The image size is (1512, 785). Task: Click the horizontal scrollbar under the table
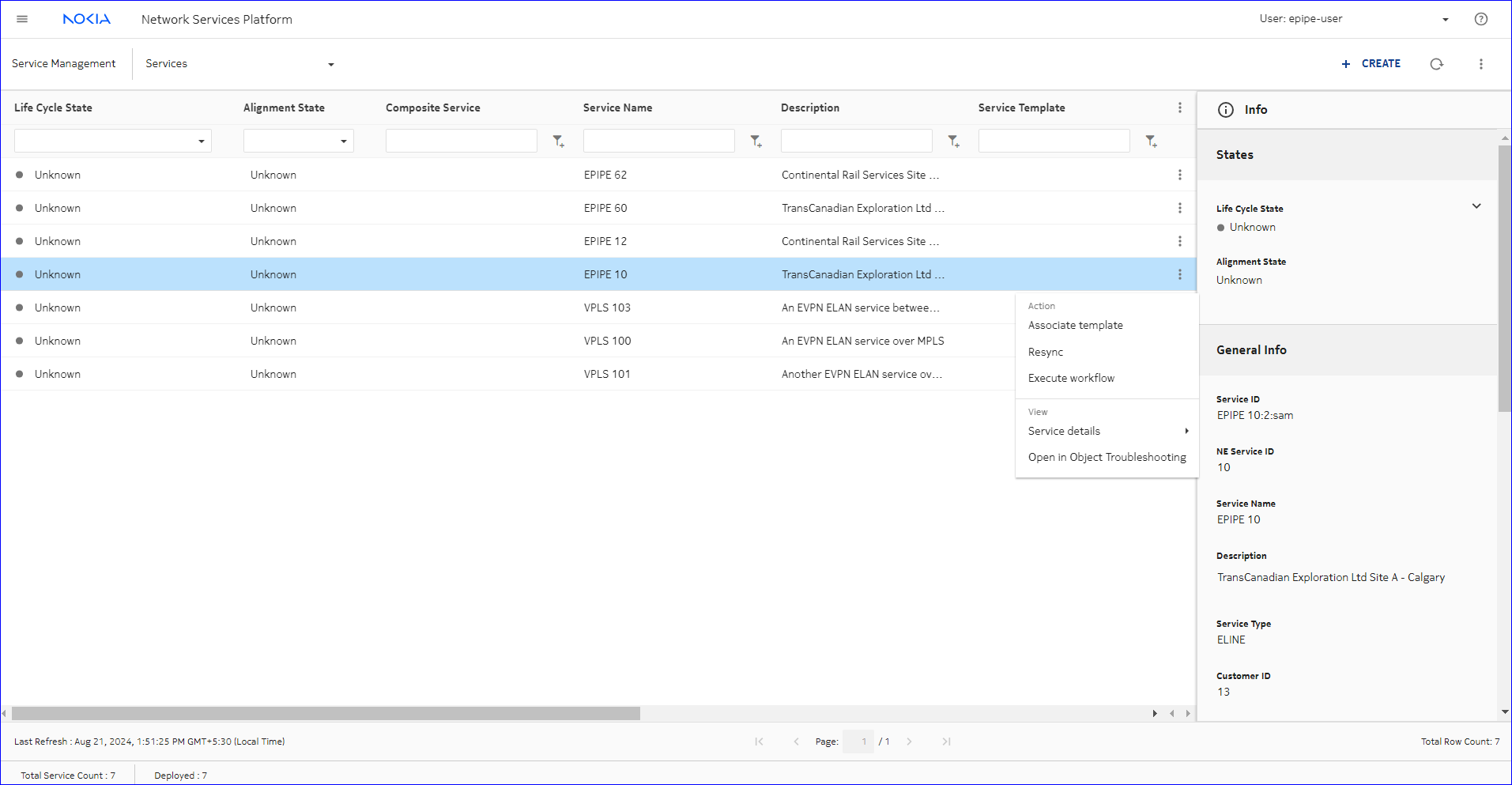pos(326,714)
